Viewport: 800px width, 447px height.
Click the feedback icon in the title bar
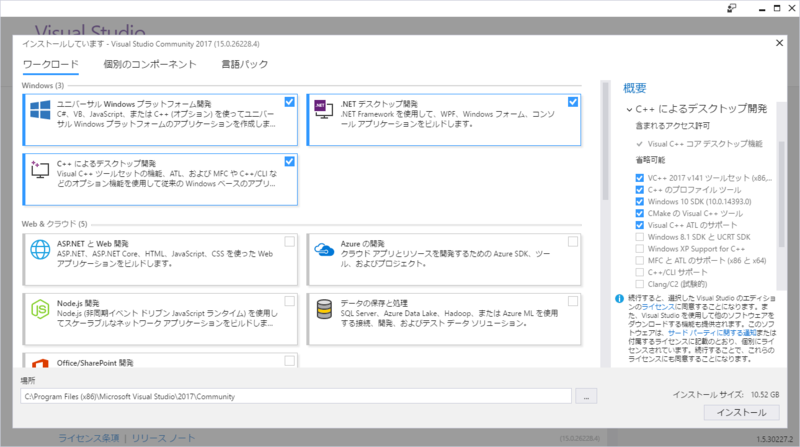[732, 8]
